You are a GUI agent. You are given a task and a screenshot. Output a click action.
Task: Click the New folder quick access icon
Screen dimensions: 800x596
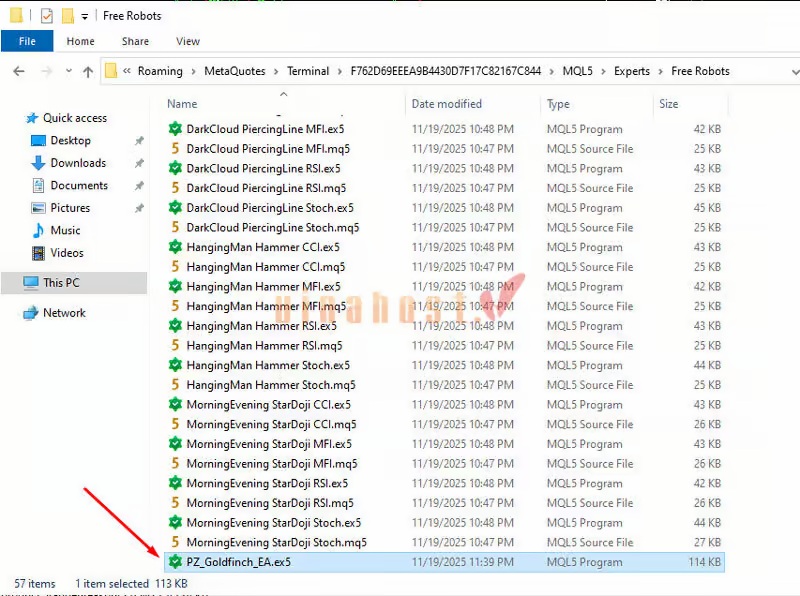tap(68, 16)
